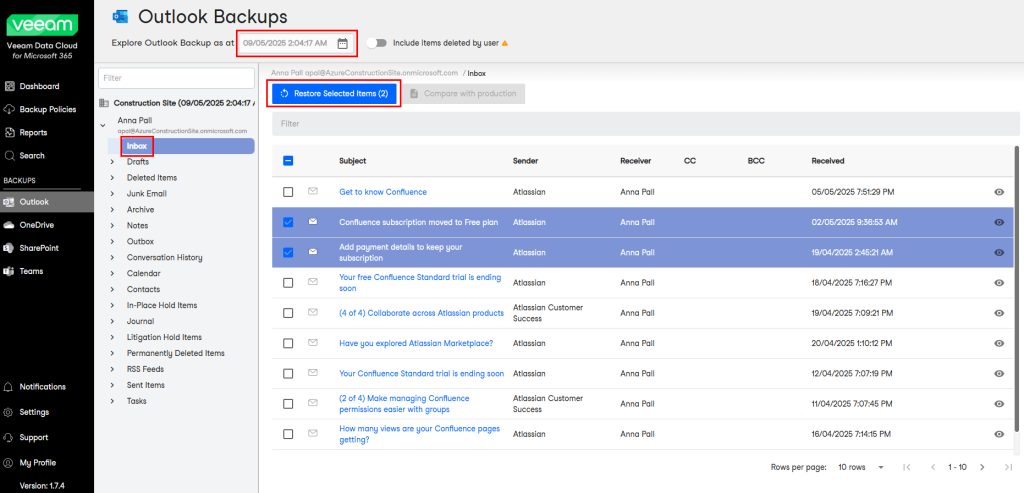Jump to the first page arrow
Screen dimensions: 1024x493
pos(906,467)
